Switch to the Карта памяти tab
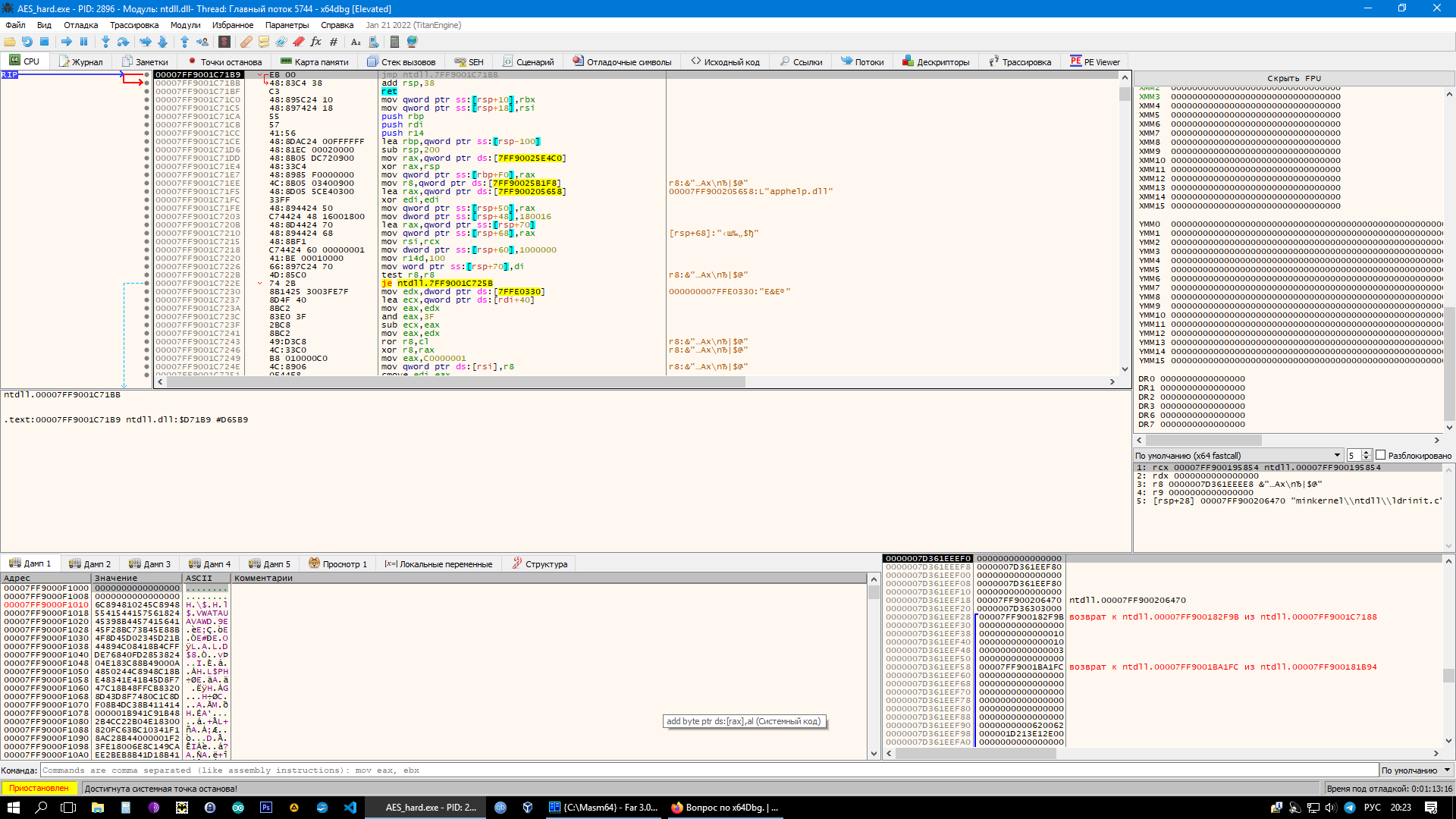The height and width of the screenshot is (819, 1456). 315,62
